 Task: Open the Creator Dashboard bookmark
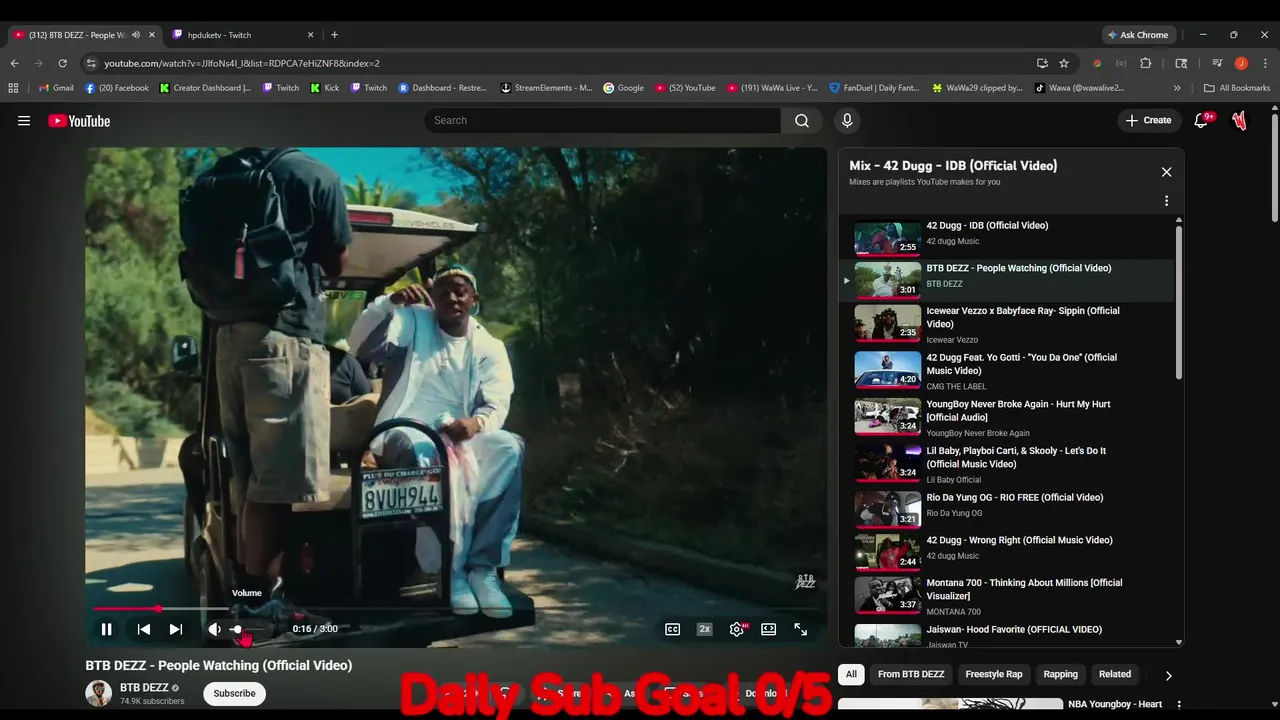pos(206,88)
